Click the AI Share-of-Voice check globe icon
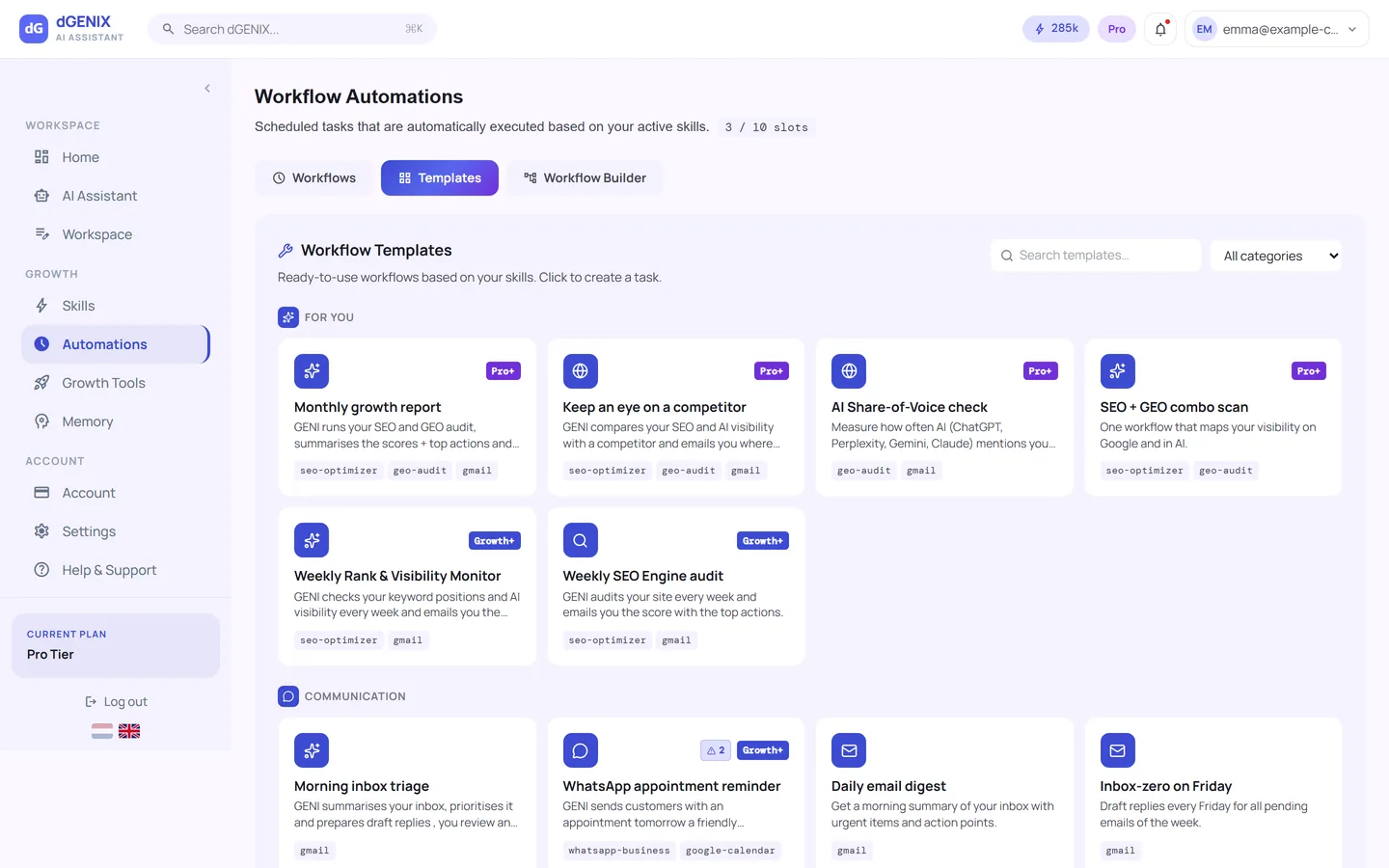This screenshot has height=868, width=1389. click(849, 371)
